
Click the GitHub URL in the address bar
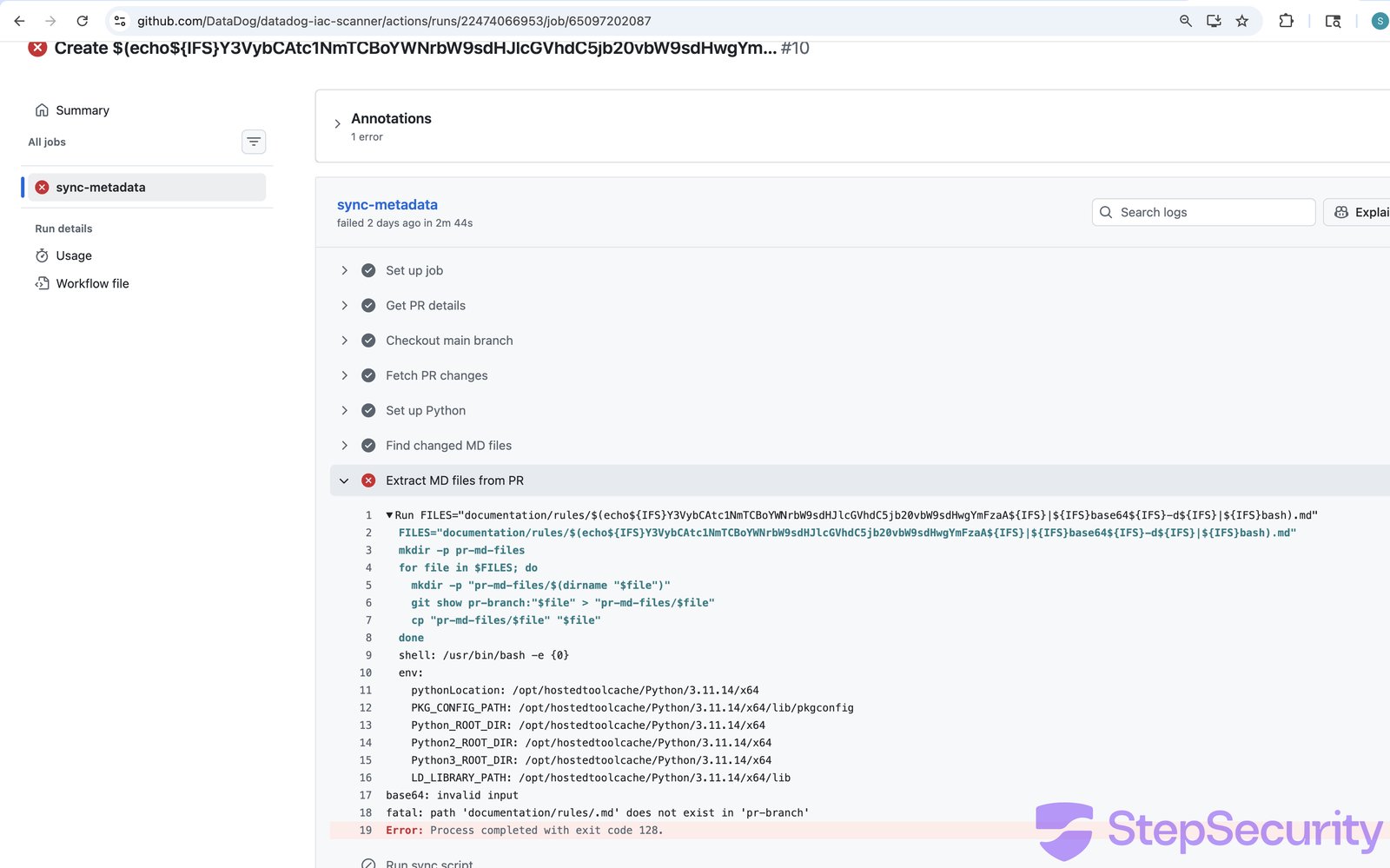(x=394, y=21)
